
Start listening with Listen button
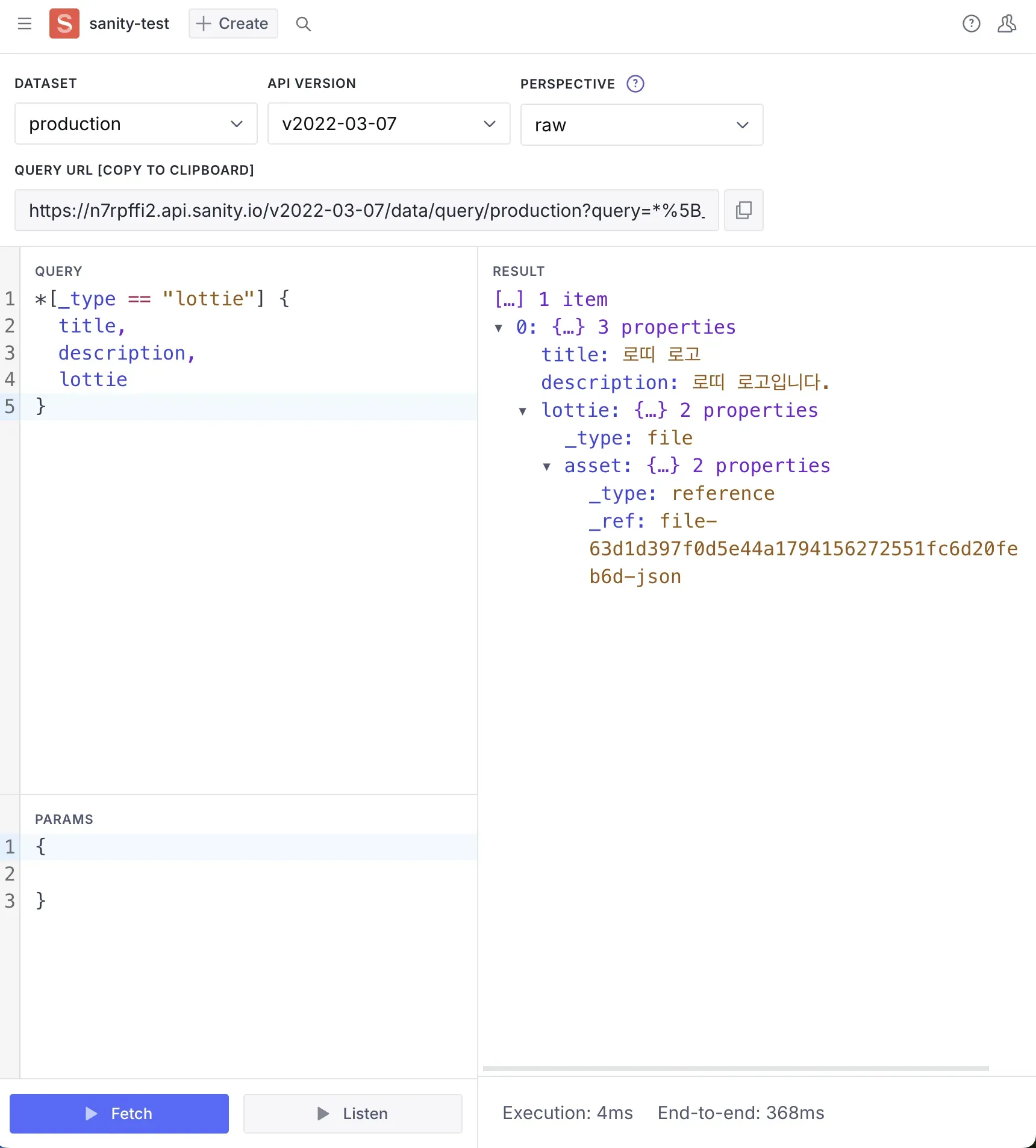[x=353, y=1113]
